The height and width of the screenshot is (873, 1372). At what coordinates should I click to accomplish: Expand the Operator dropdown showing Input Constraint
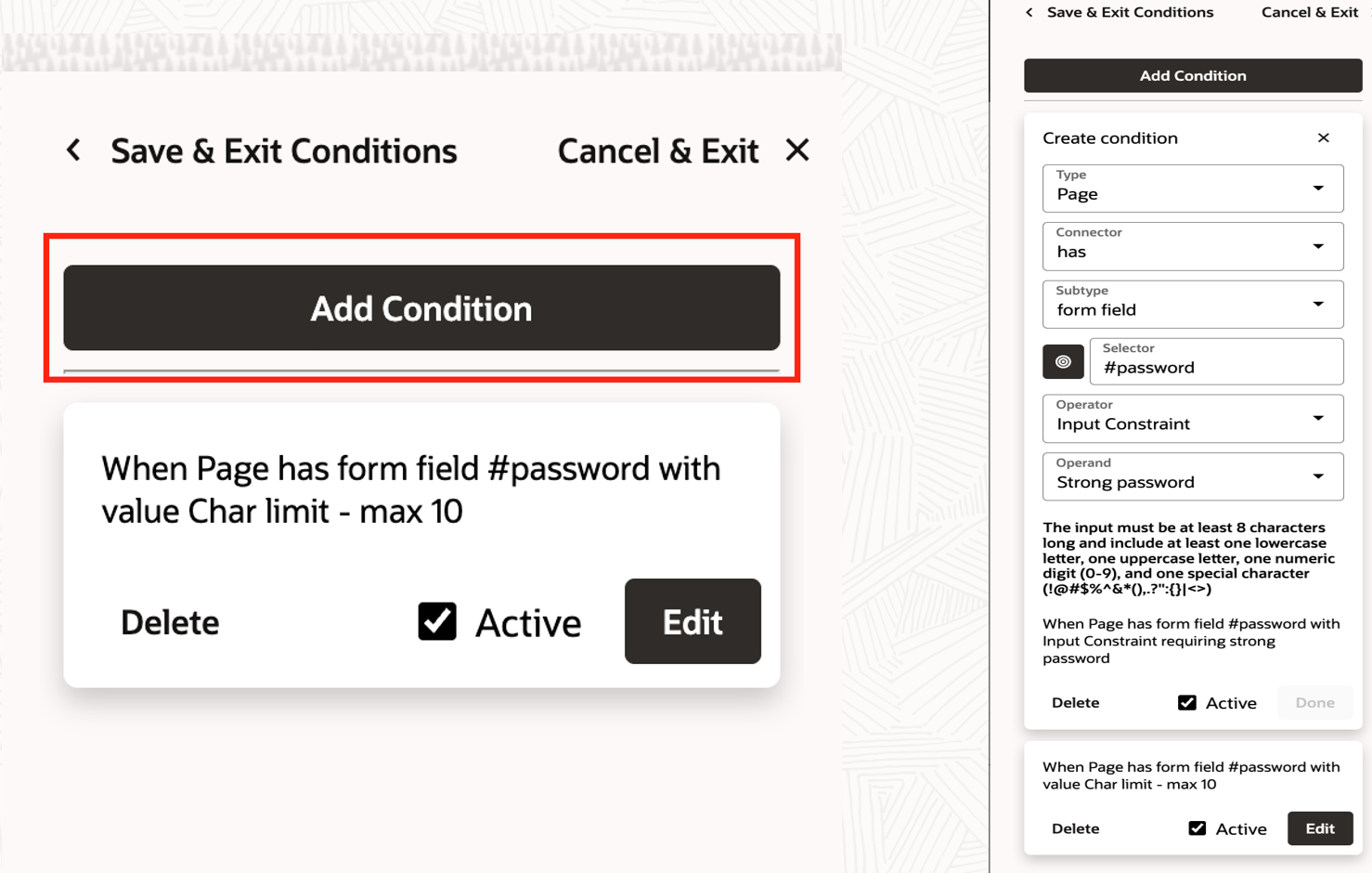[x=1193, y=419]
